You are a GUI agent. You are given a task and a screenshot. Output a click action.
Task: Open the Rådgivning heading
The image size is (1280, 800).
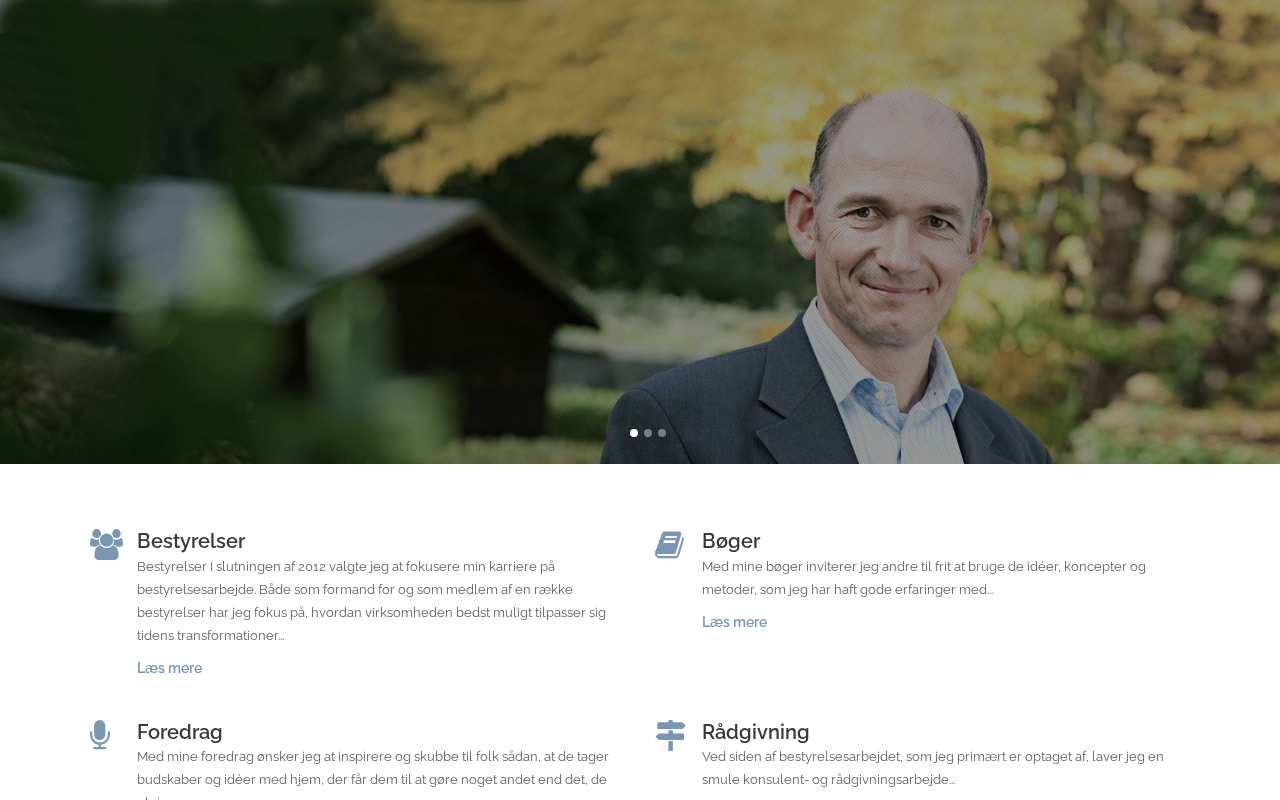click(756, 732)
